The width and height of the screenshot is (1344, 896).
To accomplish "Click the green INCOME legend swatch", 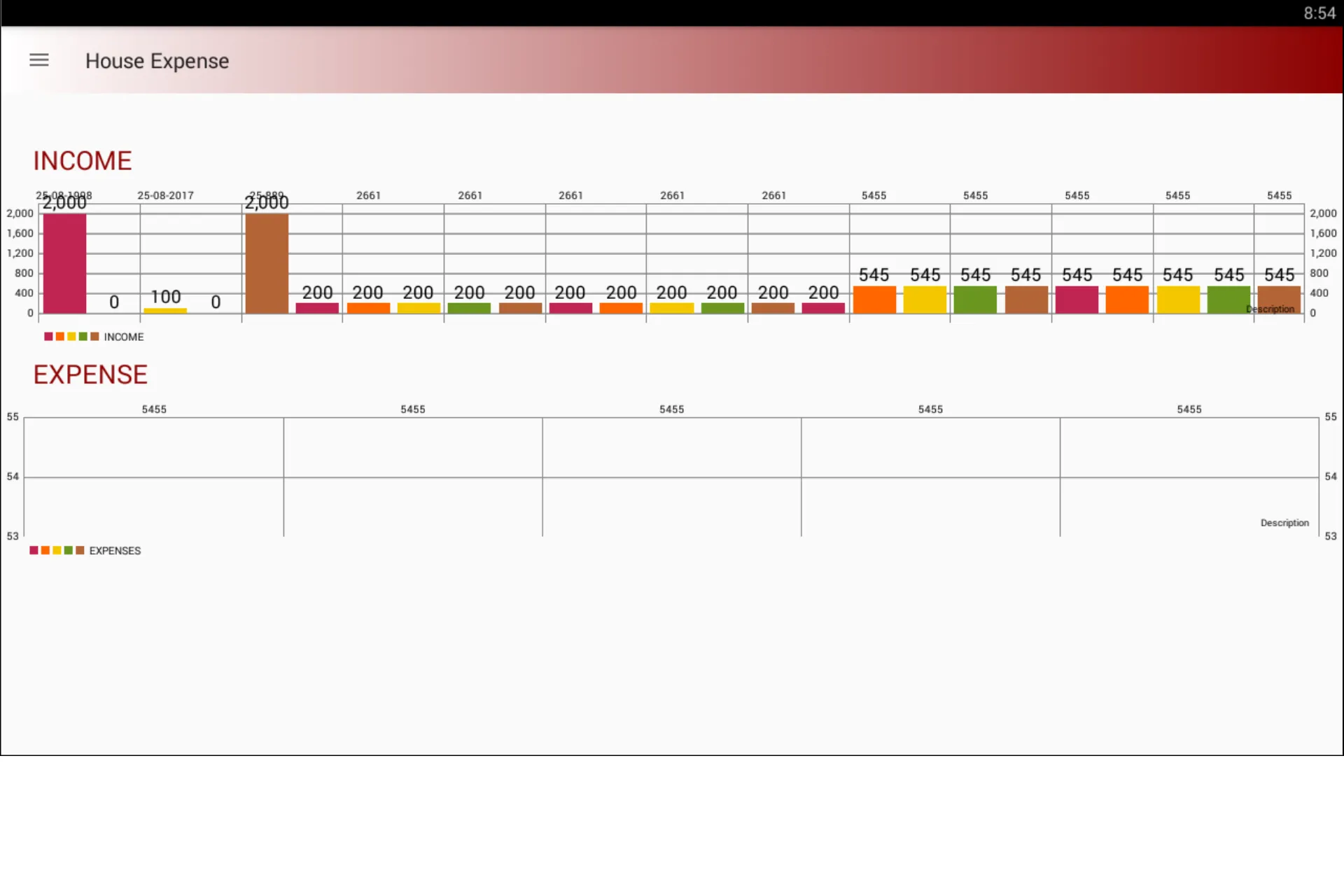I will point(83,337).
